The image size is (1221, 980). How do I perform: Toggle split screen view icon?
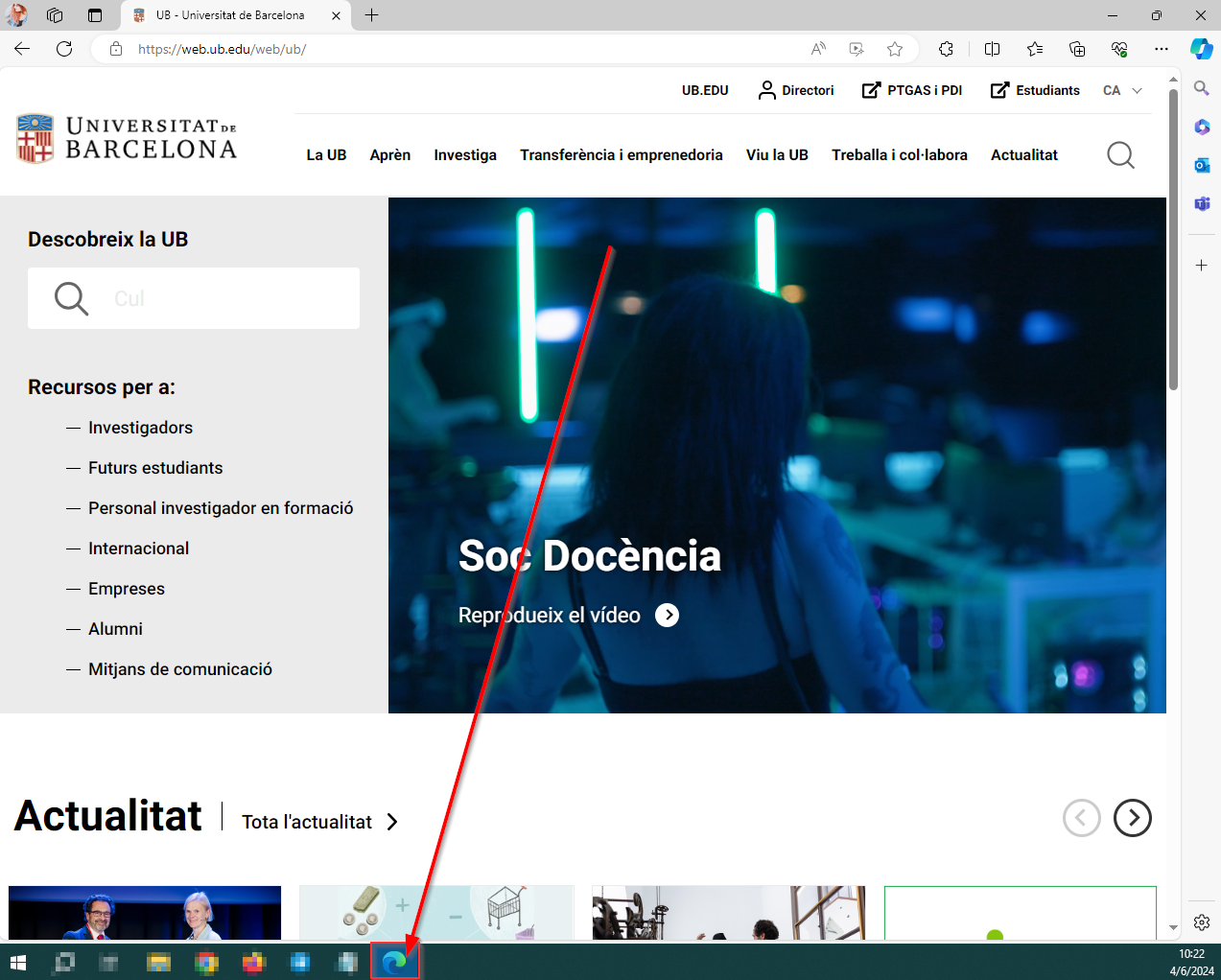(x=992, y=49)
